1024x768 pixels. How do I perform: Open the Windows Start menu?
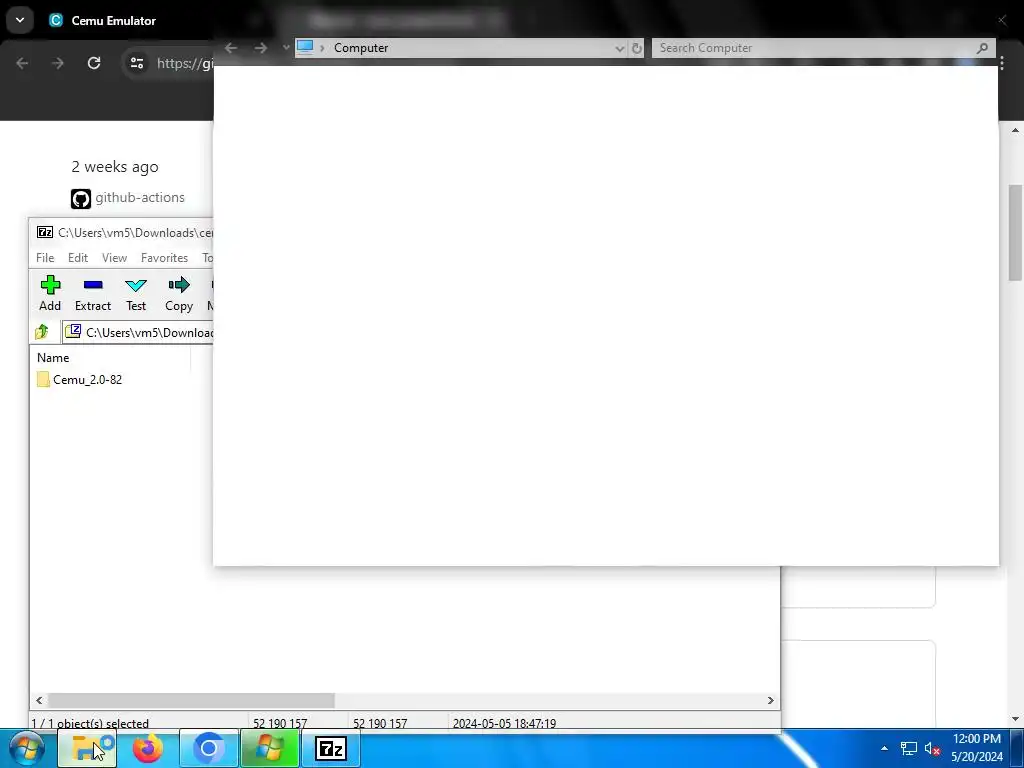(x=27, y=748)
